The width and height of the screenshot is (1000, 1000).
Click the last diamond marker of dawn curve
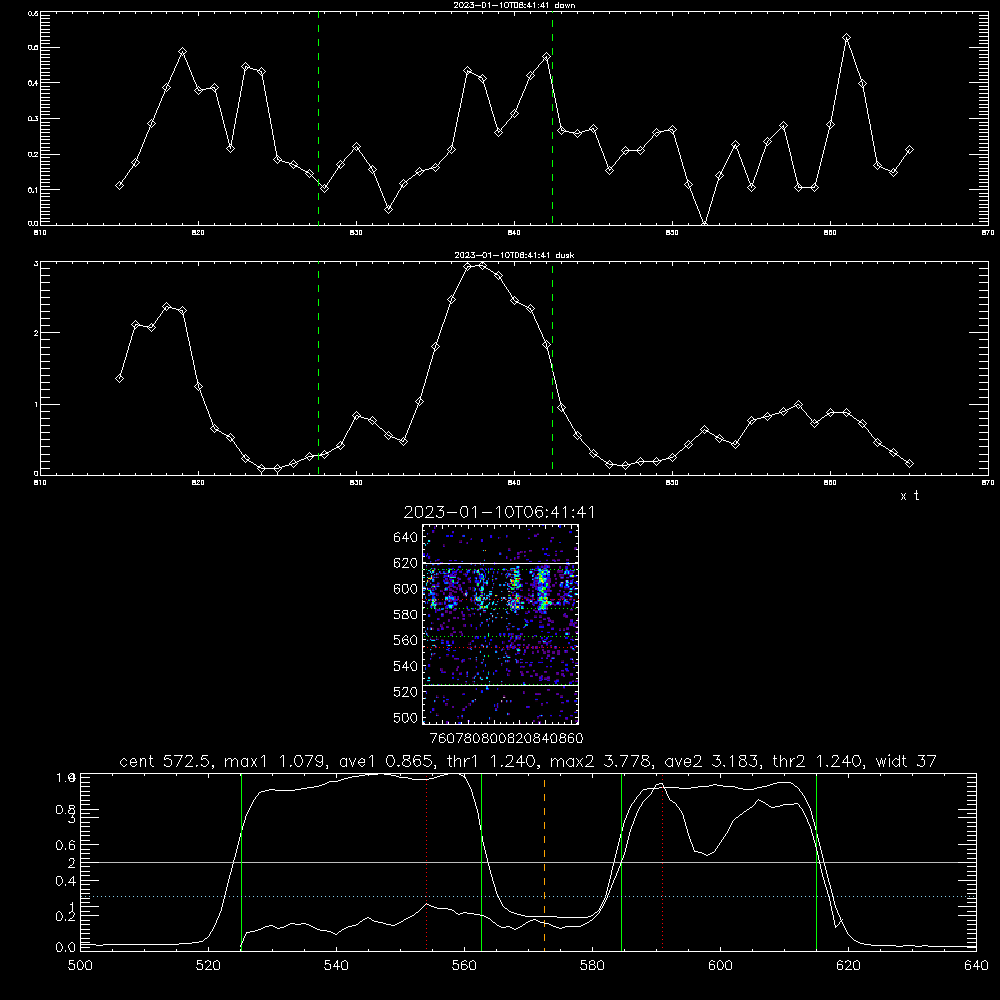click(910, 149)
